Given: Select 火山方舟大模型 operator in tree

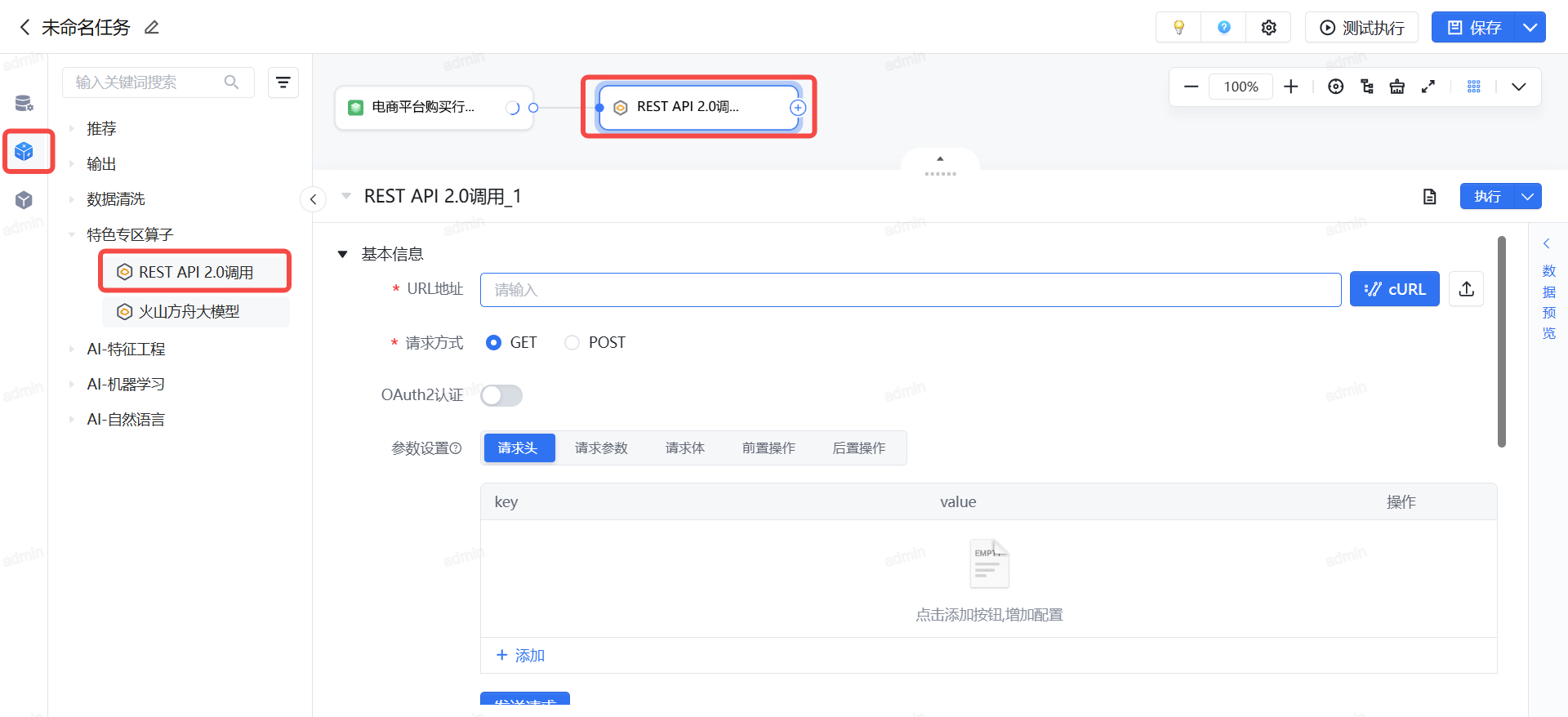Looking at the screenshot, I should (195, 311).
